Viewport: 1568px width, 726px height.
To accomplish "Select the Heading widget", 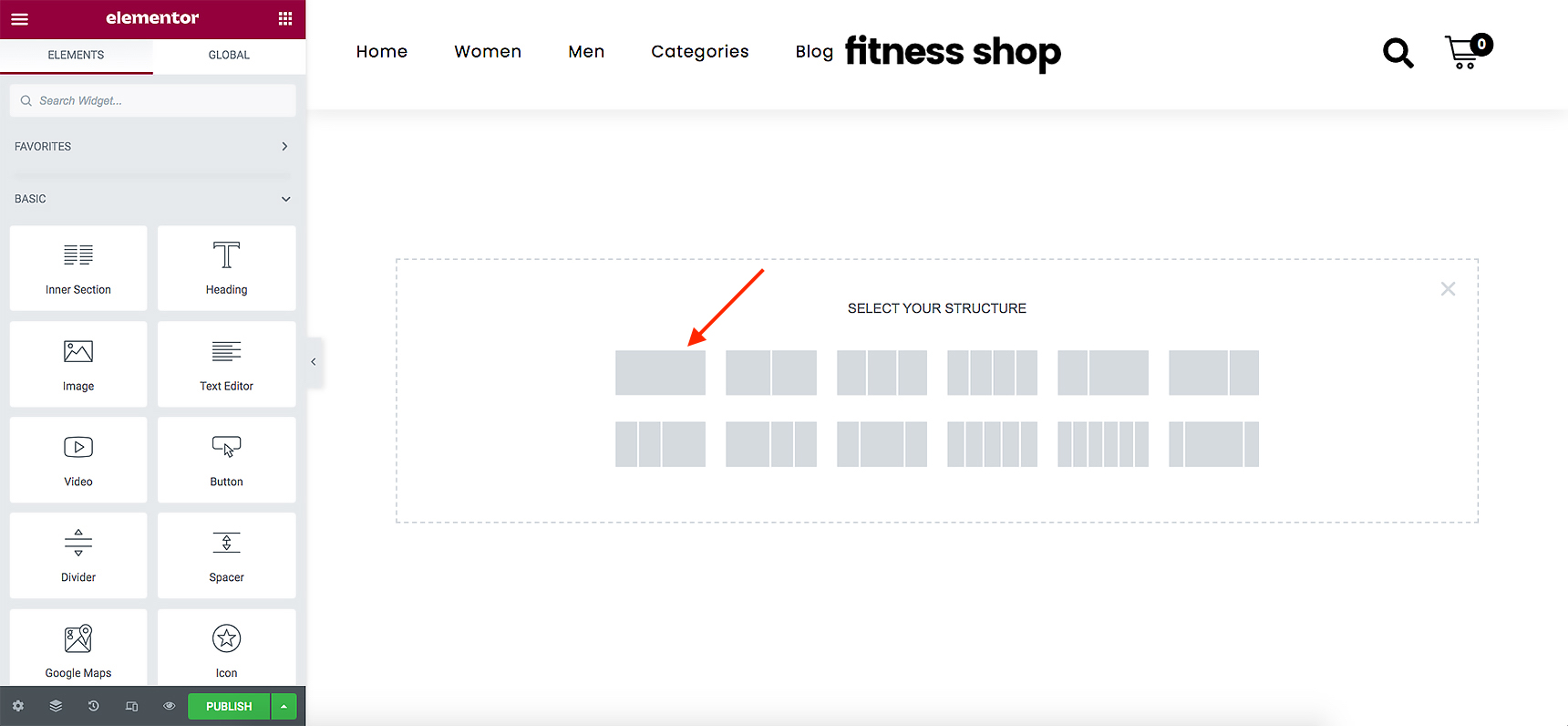I will (226, 268).
